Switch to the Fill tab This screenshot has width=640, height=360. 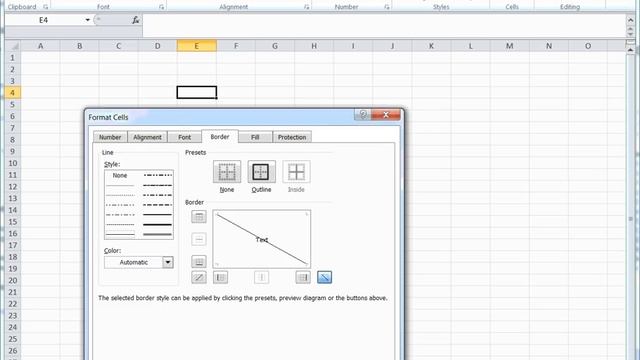(255, 137)
